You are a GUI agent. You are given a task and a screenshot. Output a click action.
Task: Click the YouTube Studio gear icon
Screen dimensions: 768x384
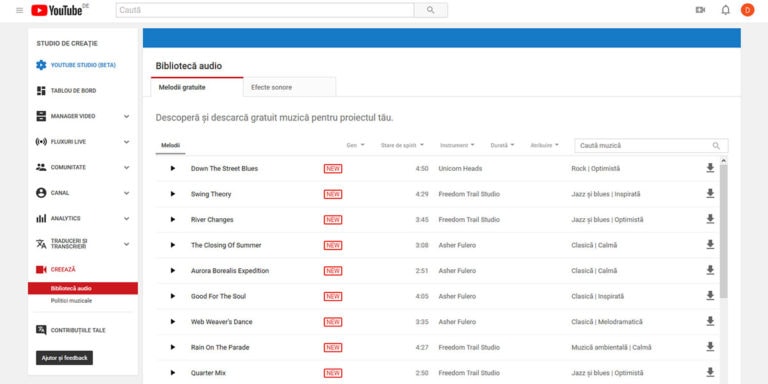coord(41,65)
